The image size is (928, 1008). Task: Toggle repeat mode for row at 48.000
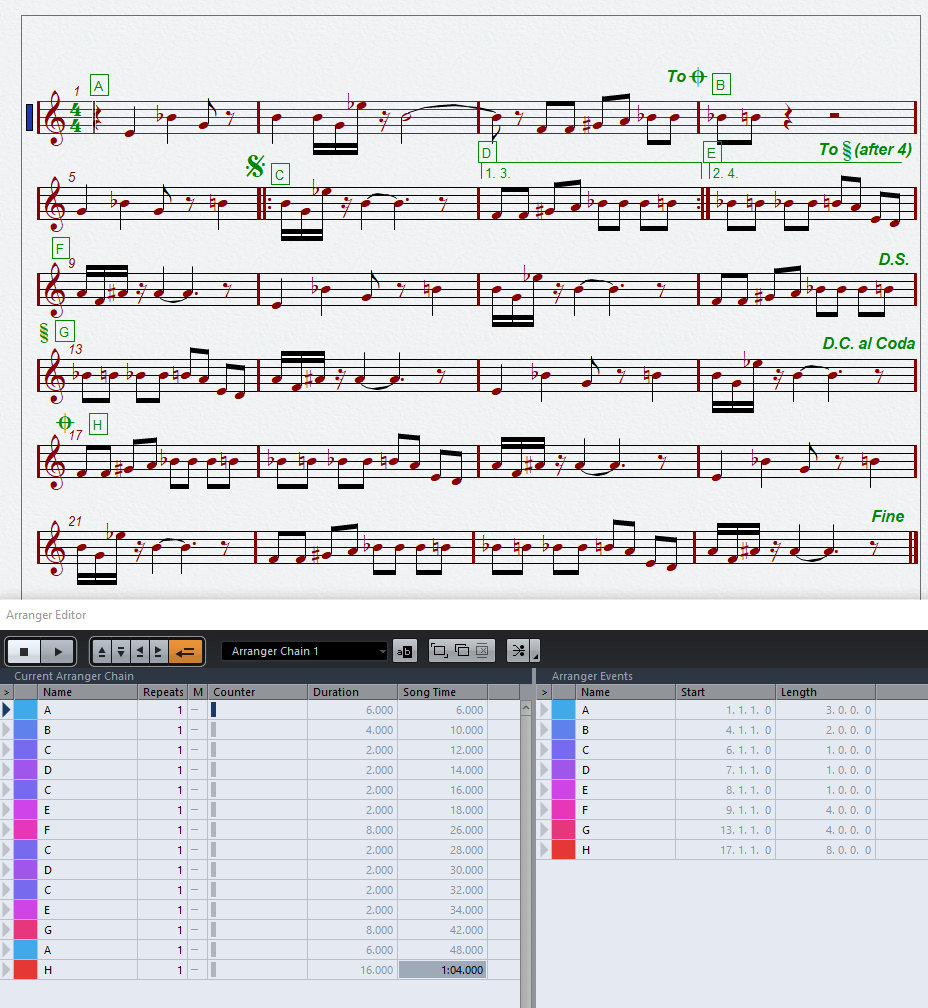[195, 950]
